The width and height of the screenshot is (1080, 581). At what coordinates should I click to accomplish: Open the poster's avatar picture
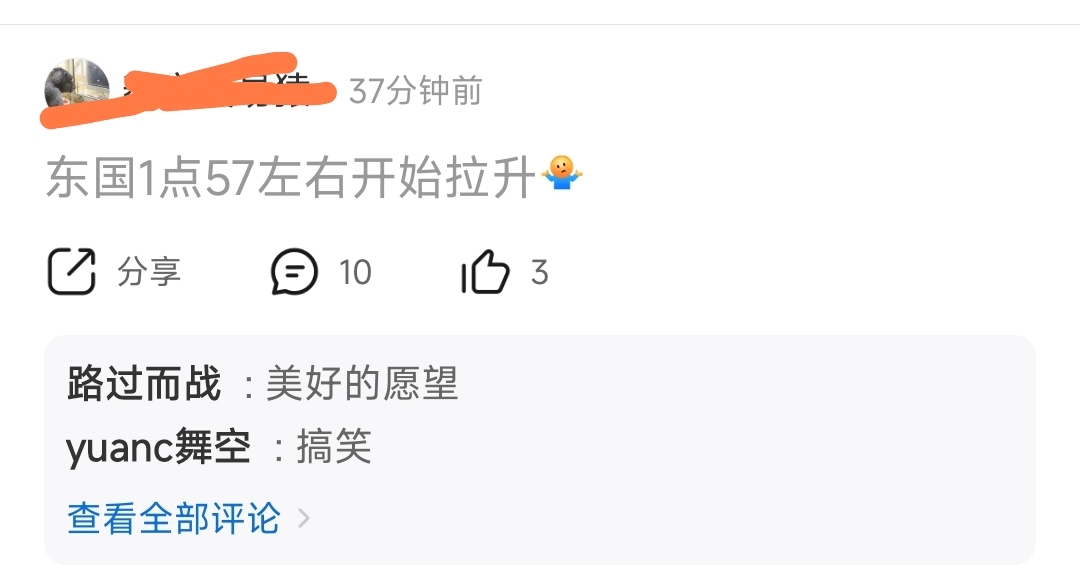point(76,90)
